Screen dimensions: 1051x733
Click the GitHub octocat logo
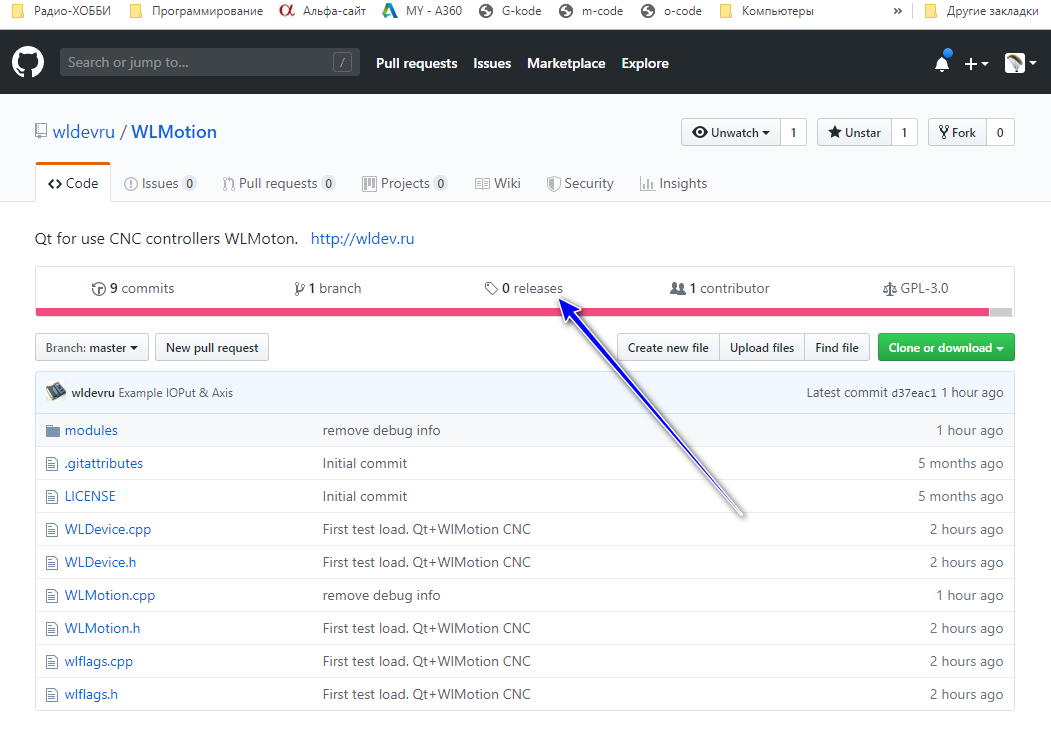[28, 62]
